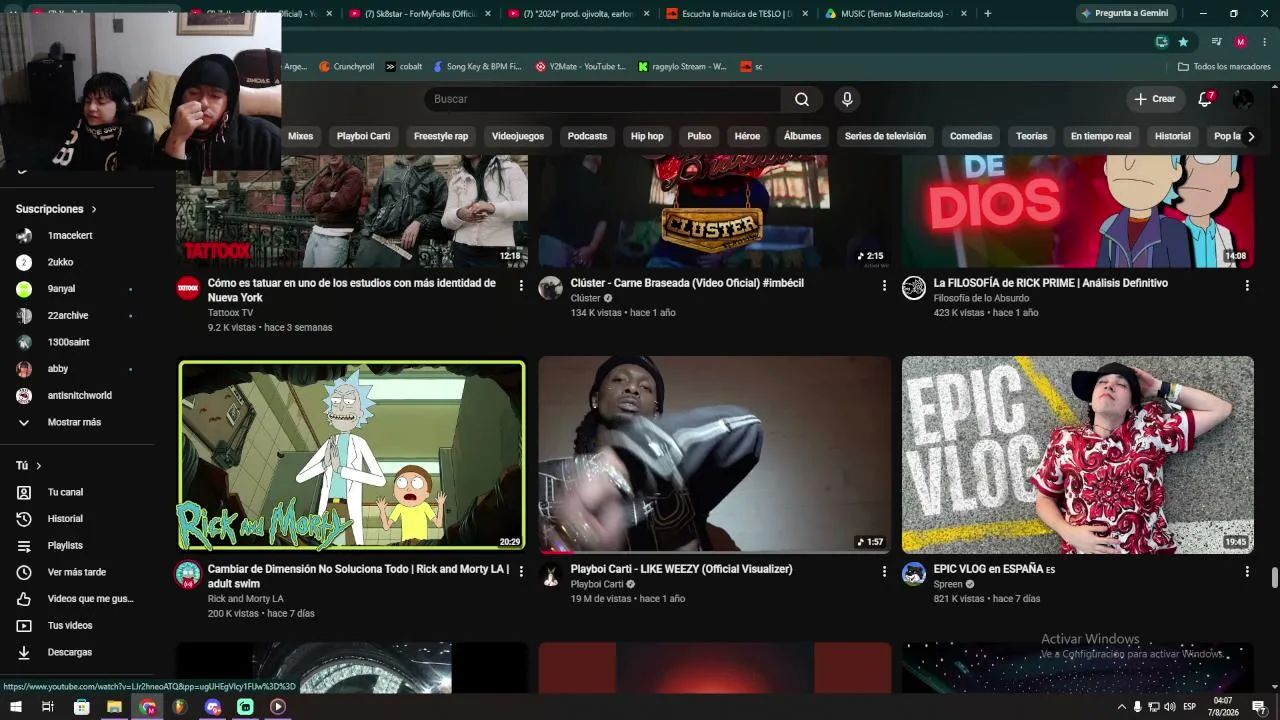Open Spreen channel avatar

[914, 575]
